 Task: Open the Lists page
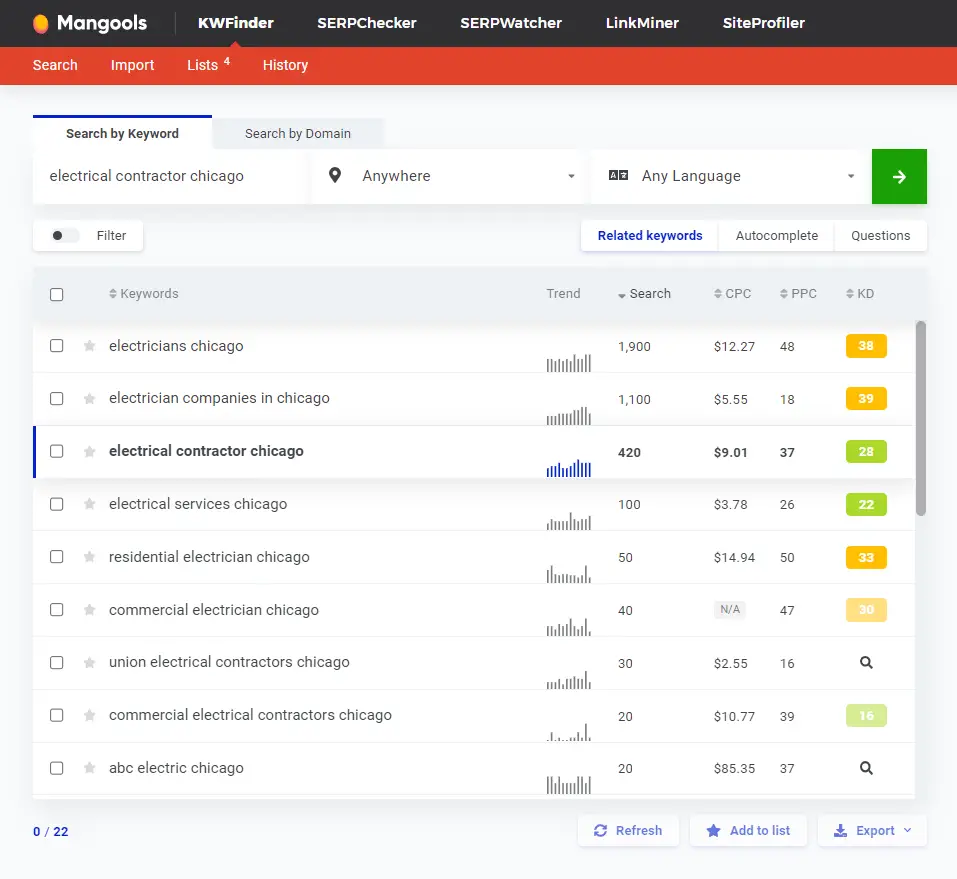click(208, 65)
